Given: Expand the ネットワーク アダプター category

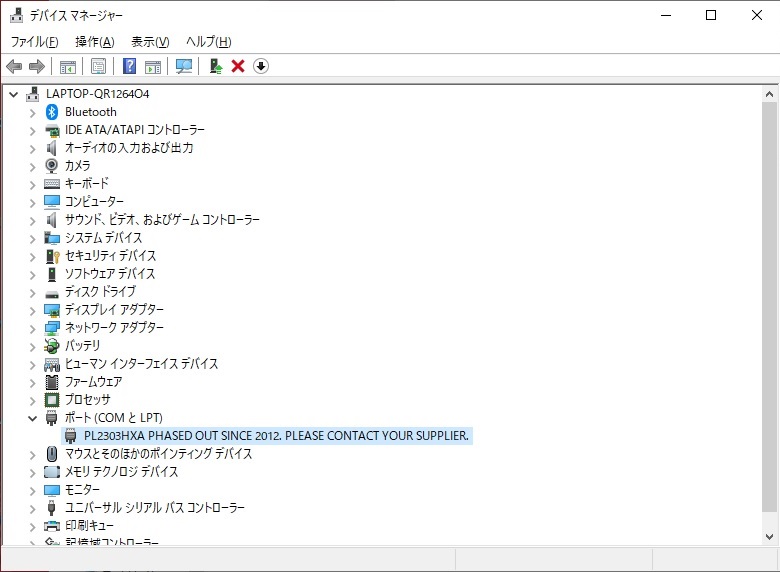Looking at the screenshot, I should tap(32, 328).
